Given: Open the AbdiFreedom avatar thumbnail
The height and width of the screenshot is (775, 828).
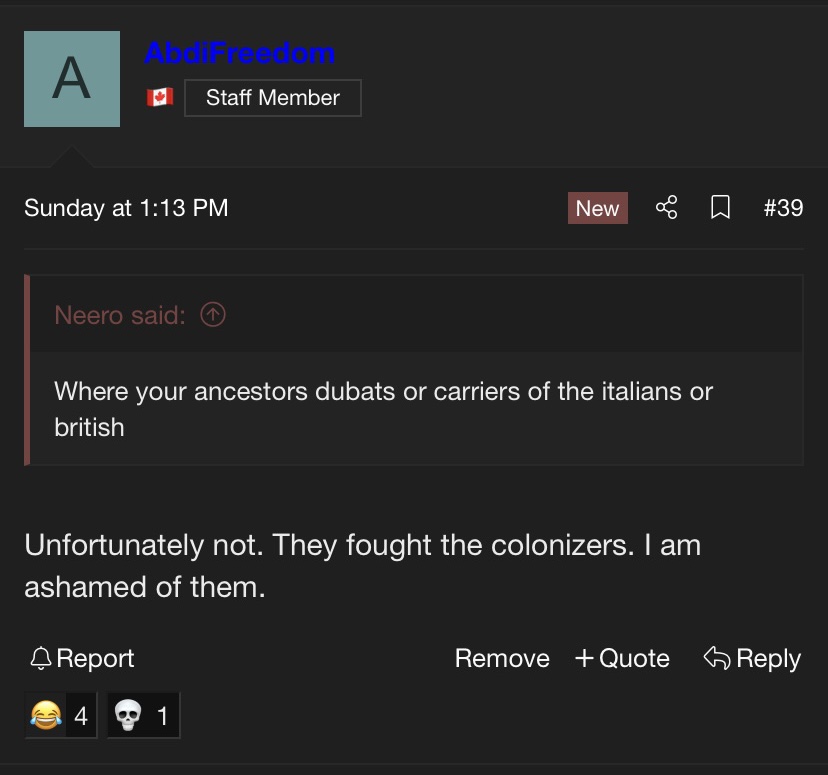Looking at the screenshot, I should (x=72, y=79).
